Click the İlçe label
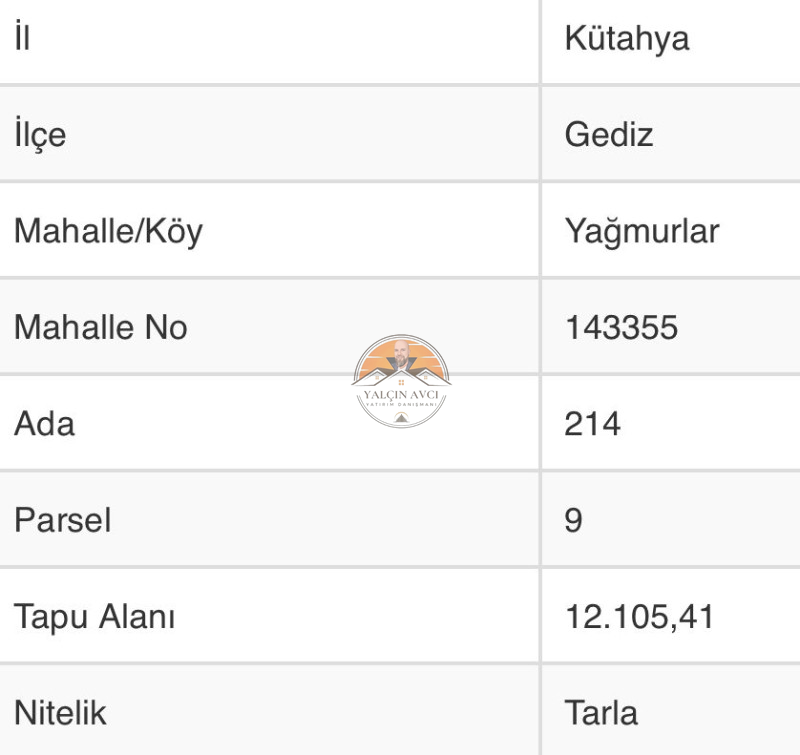Screen dimensions: 800x755 click(x=40, y=135)
